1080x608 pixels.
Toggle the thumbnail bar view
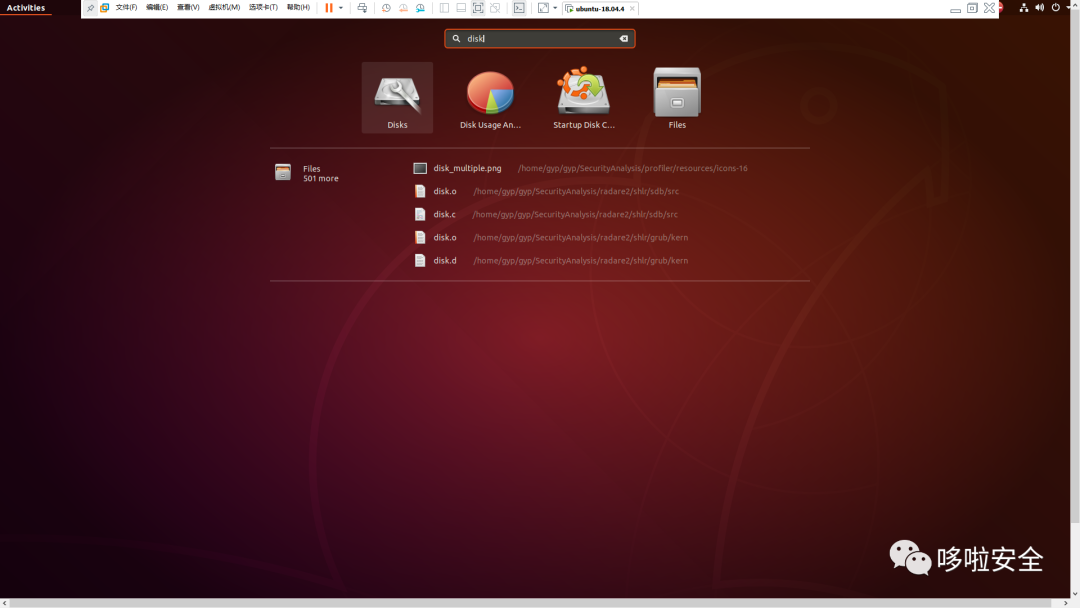[x=461, y=8]
